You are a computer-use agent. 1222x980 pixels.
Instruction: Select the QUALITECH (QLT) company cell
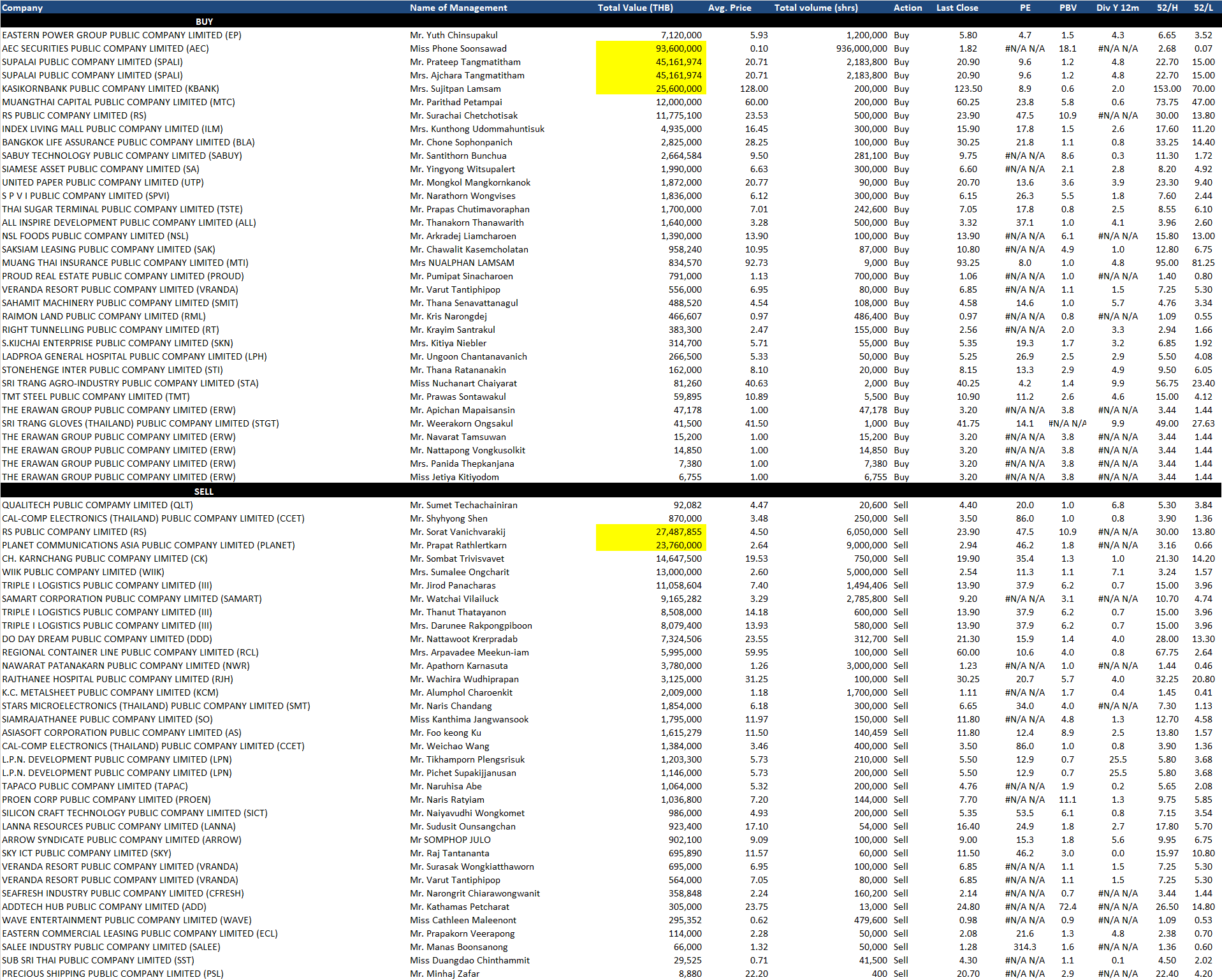(98, 505)
